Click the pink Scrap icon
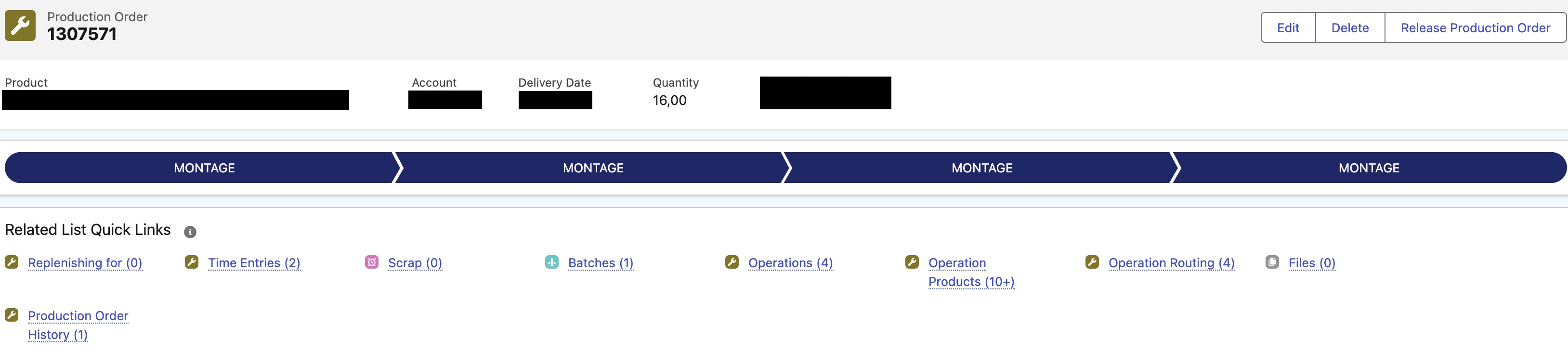 [371, 262]
